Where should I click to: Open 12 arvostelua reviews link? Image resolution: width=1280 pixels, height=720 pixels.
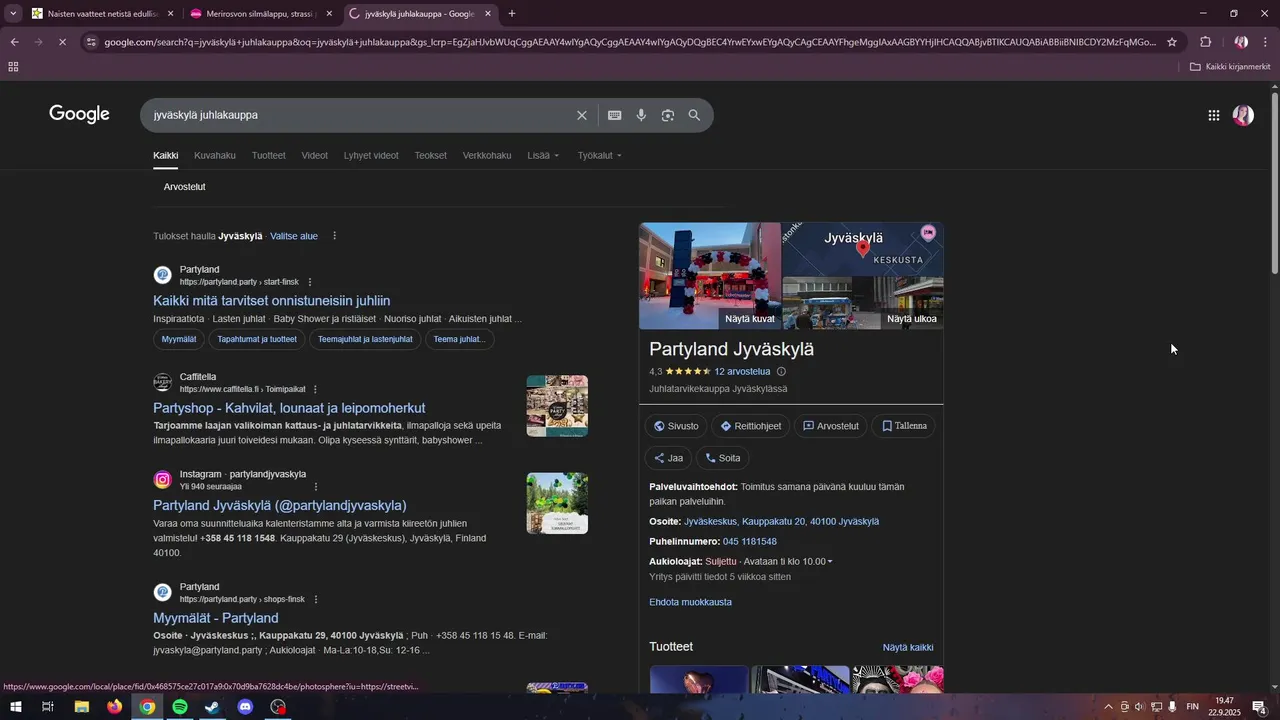click(742, 371)
